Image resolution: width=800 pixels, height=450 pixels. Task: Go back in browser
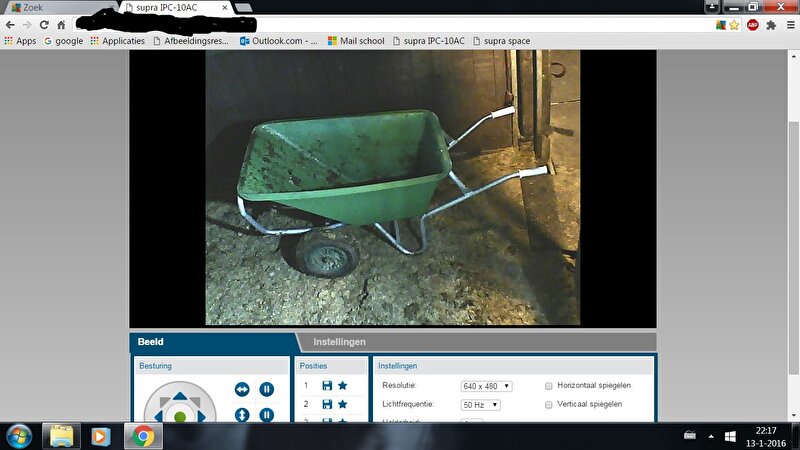click(x=10, y=24)
